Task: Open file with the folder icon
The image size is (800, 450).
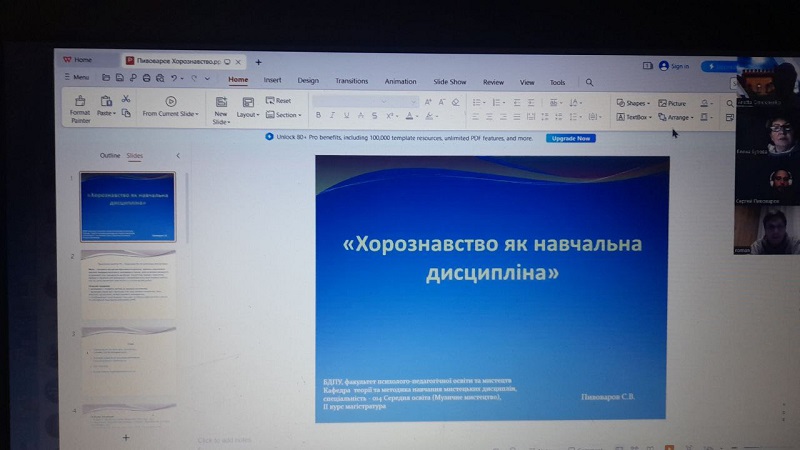Action: tap(106, 78)
